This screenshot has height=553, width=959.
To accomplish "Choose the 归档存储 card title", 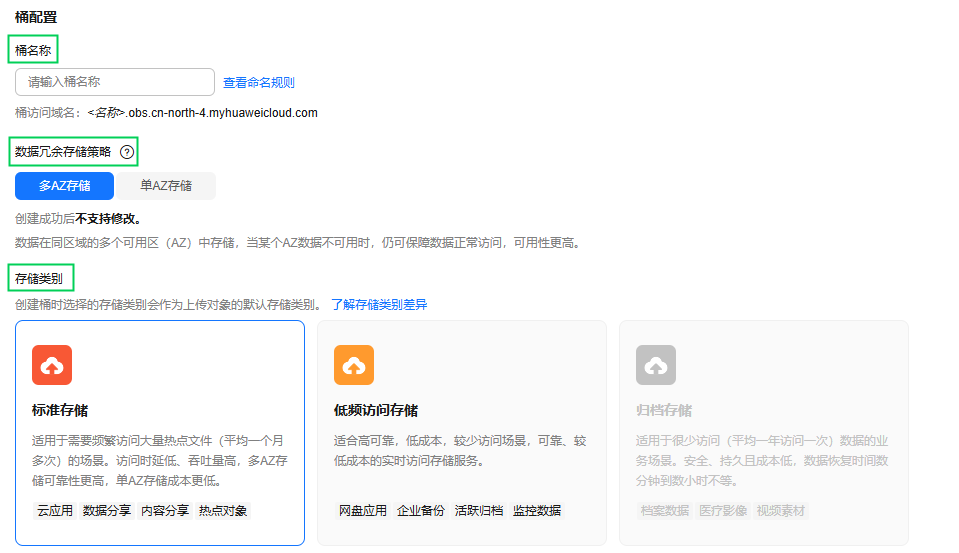I will [664, 410].
